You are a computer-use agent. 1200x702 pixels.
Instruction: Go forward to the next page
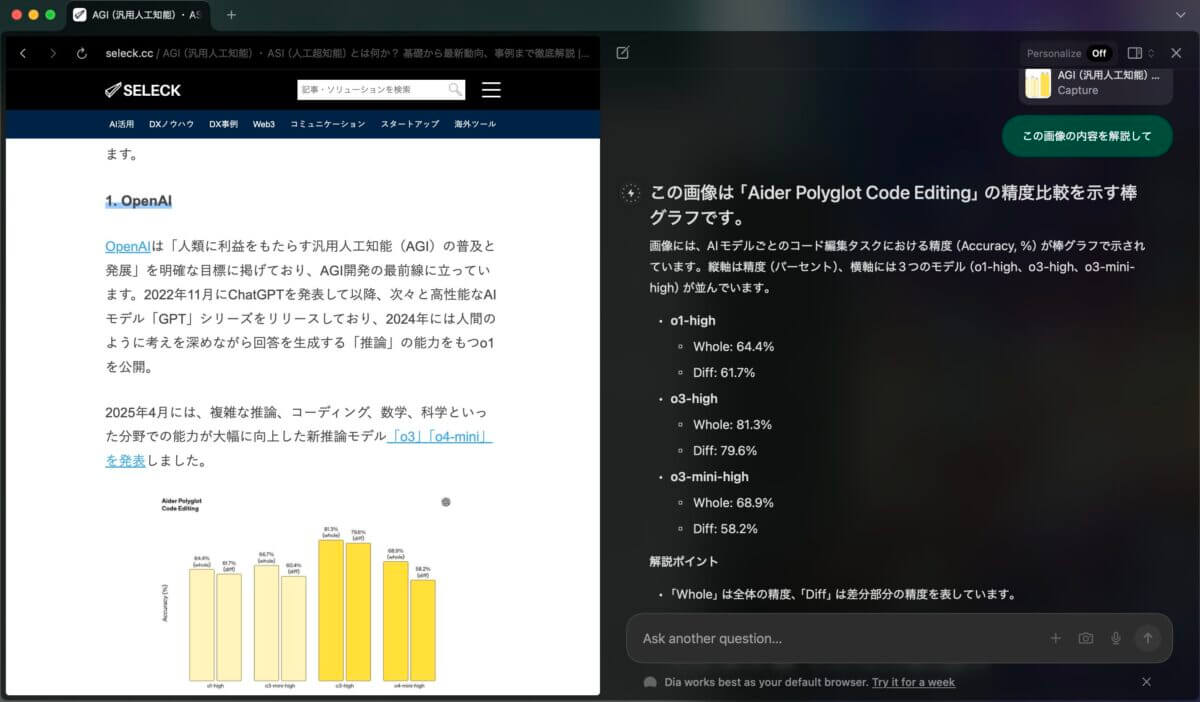click(x=52, y=53)
